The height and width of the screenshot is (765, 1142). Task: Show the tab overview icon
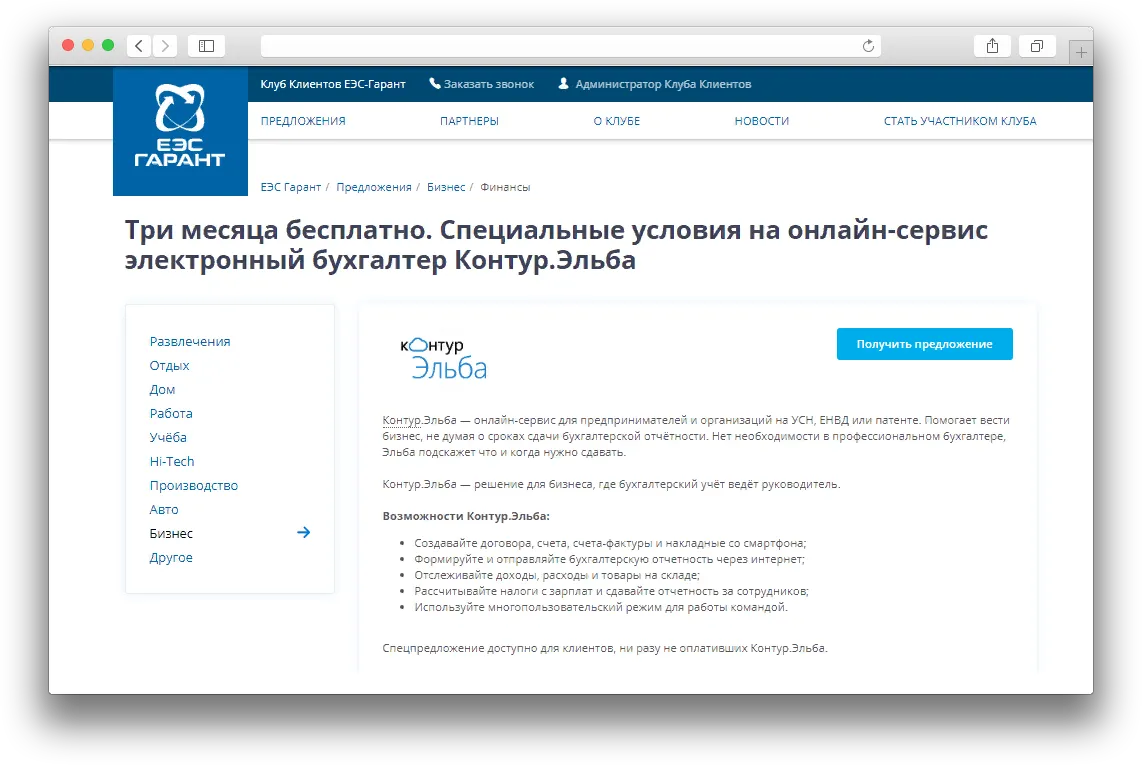[x=1036, y=46]
